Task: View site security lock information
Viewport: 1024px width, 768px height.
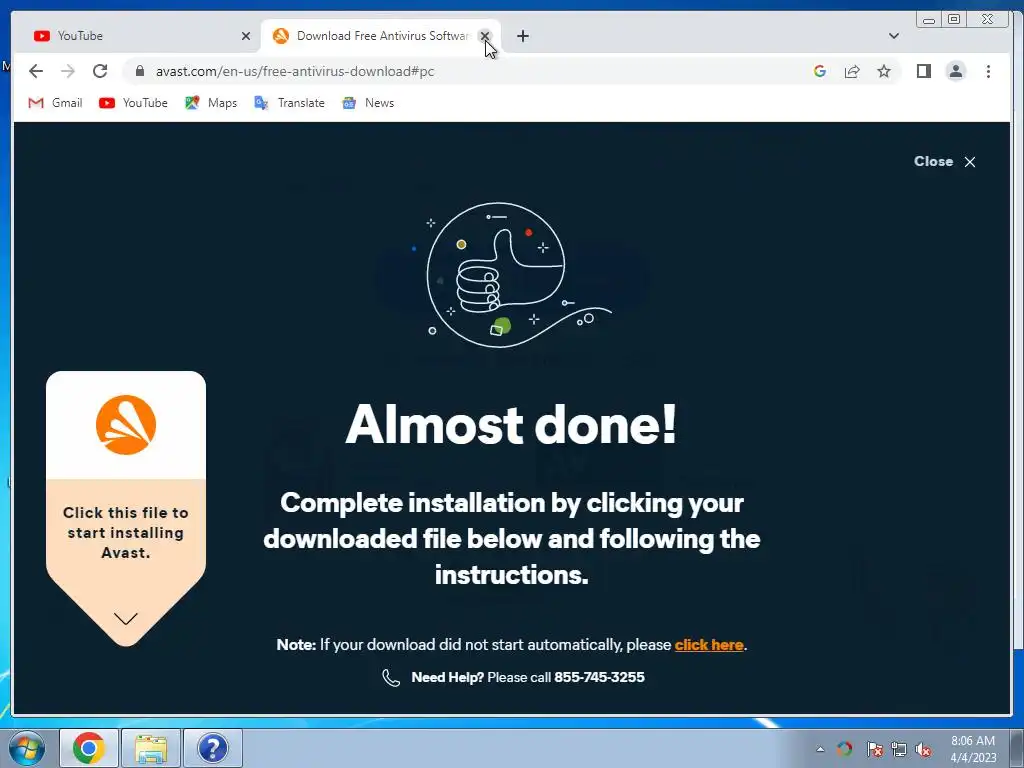Action: pyautogui.click(x=140, y=71)
